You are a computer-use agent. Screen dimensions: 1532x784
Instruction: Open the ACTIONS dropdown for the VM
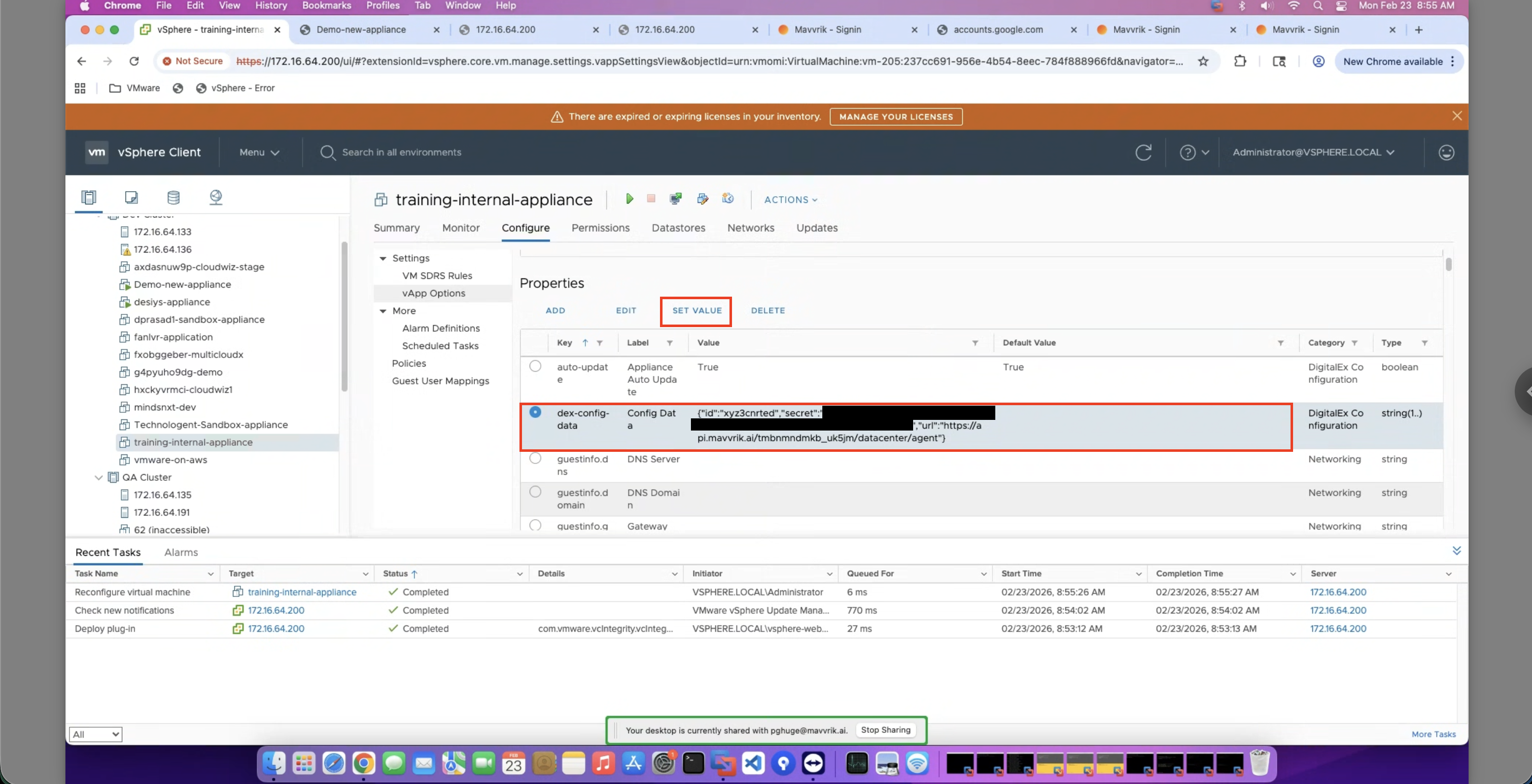(790, 200)
